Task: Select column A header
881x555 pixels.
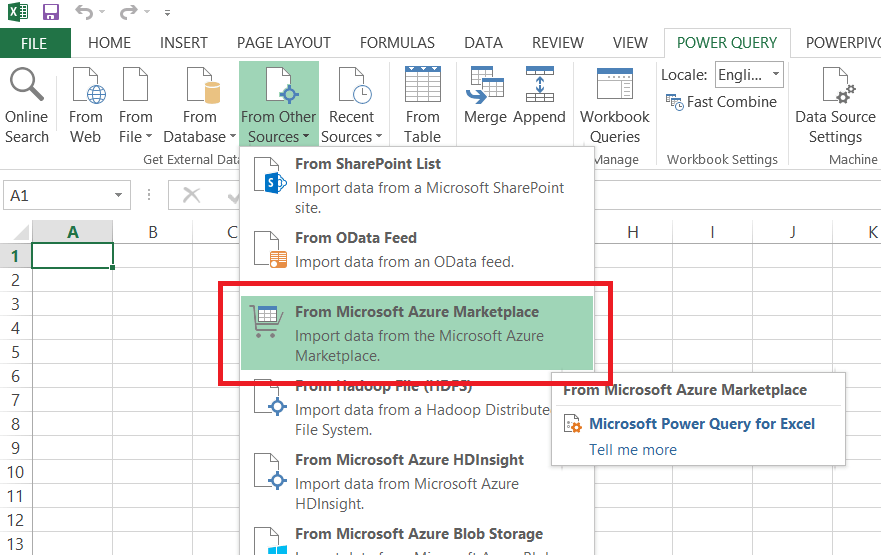Action: tap(72, 231)
